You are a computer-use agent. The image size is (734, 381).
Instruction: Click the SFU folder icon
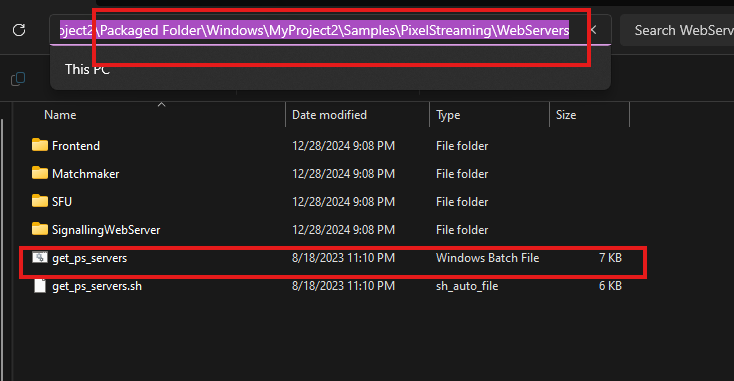40,201
